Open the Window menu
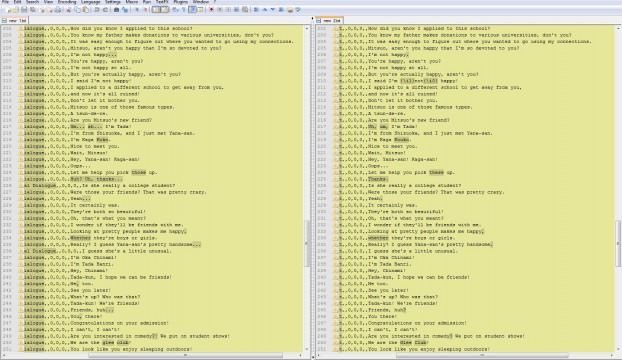The image size is (622, 360). point(201,2)
